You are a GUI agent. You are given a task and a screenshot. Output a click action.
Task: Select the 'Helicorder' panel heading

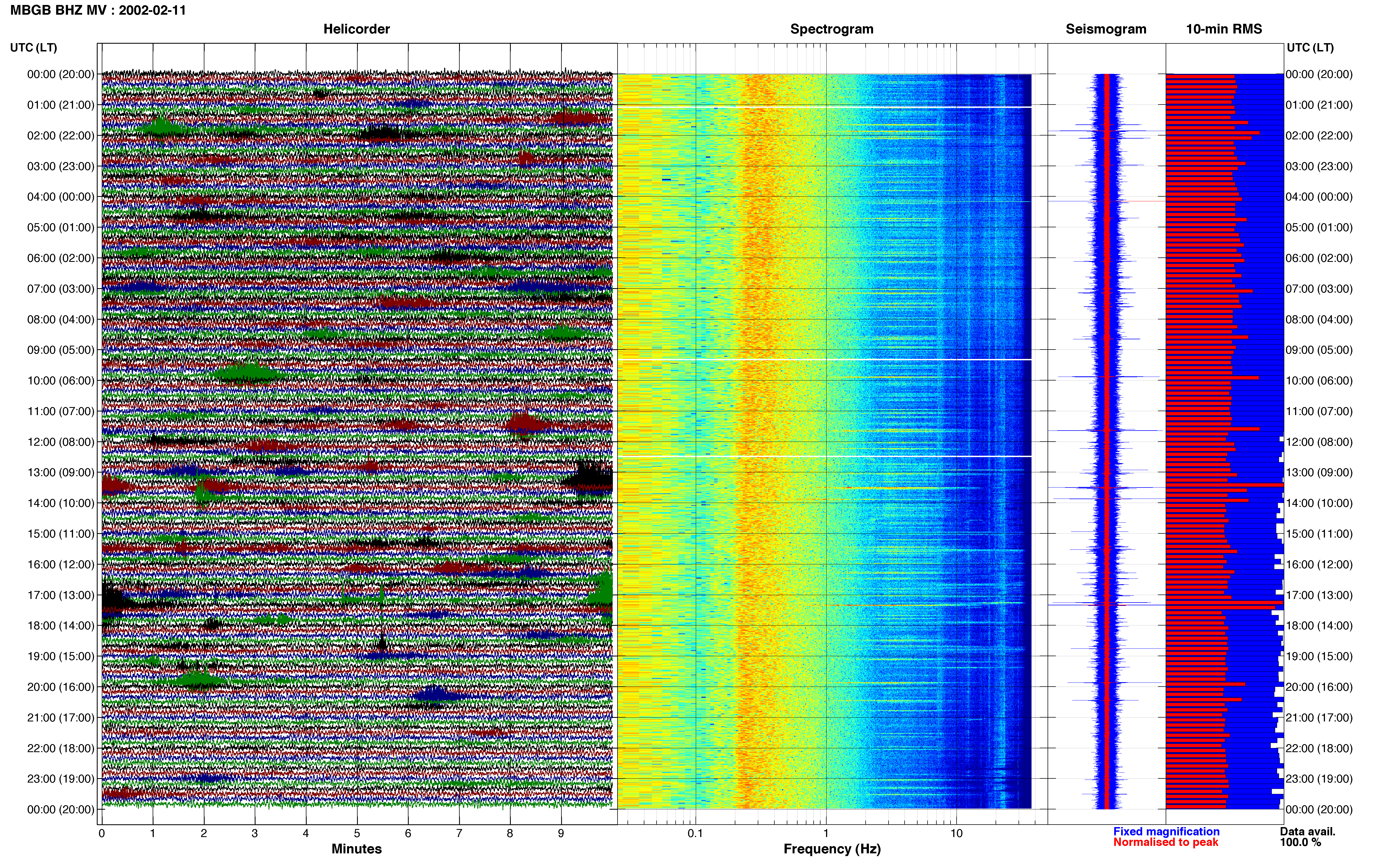pos(356,29)
